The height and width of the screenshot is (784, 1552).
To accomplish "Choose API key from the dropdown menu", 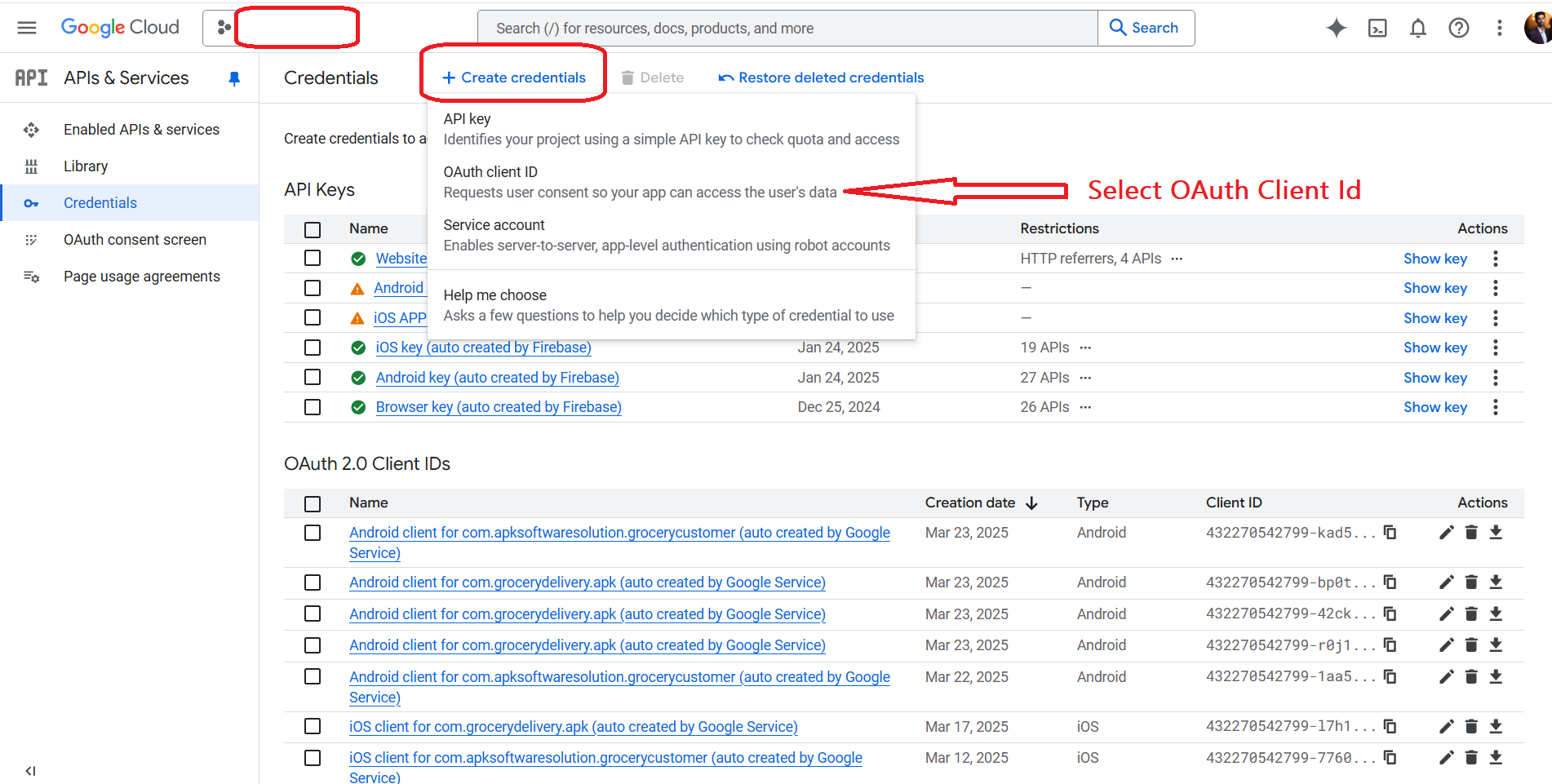I will click(671, 129).
